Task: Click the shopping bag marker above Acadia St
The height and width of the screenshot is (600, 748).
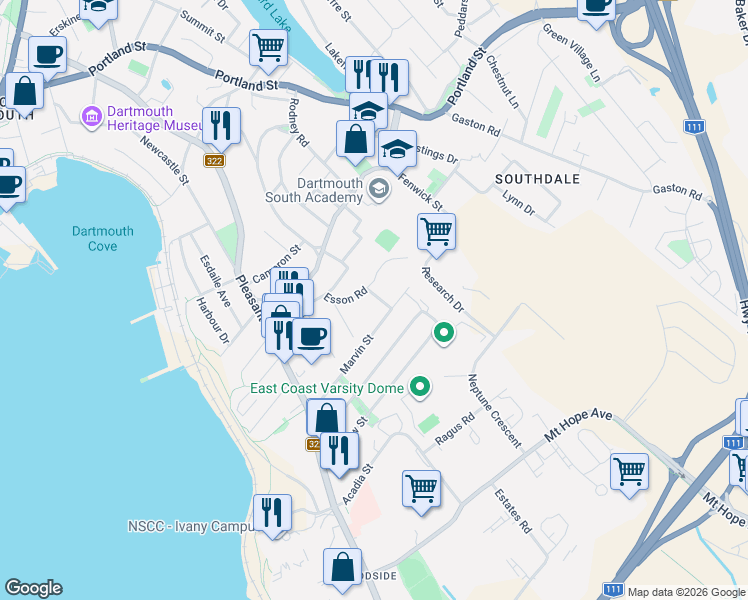Action: [326, 418]
